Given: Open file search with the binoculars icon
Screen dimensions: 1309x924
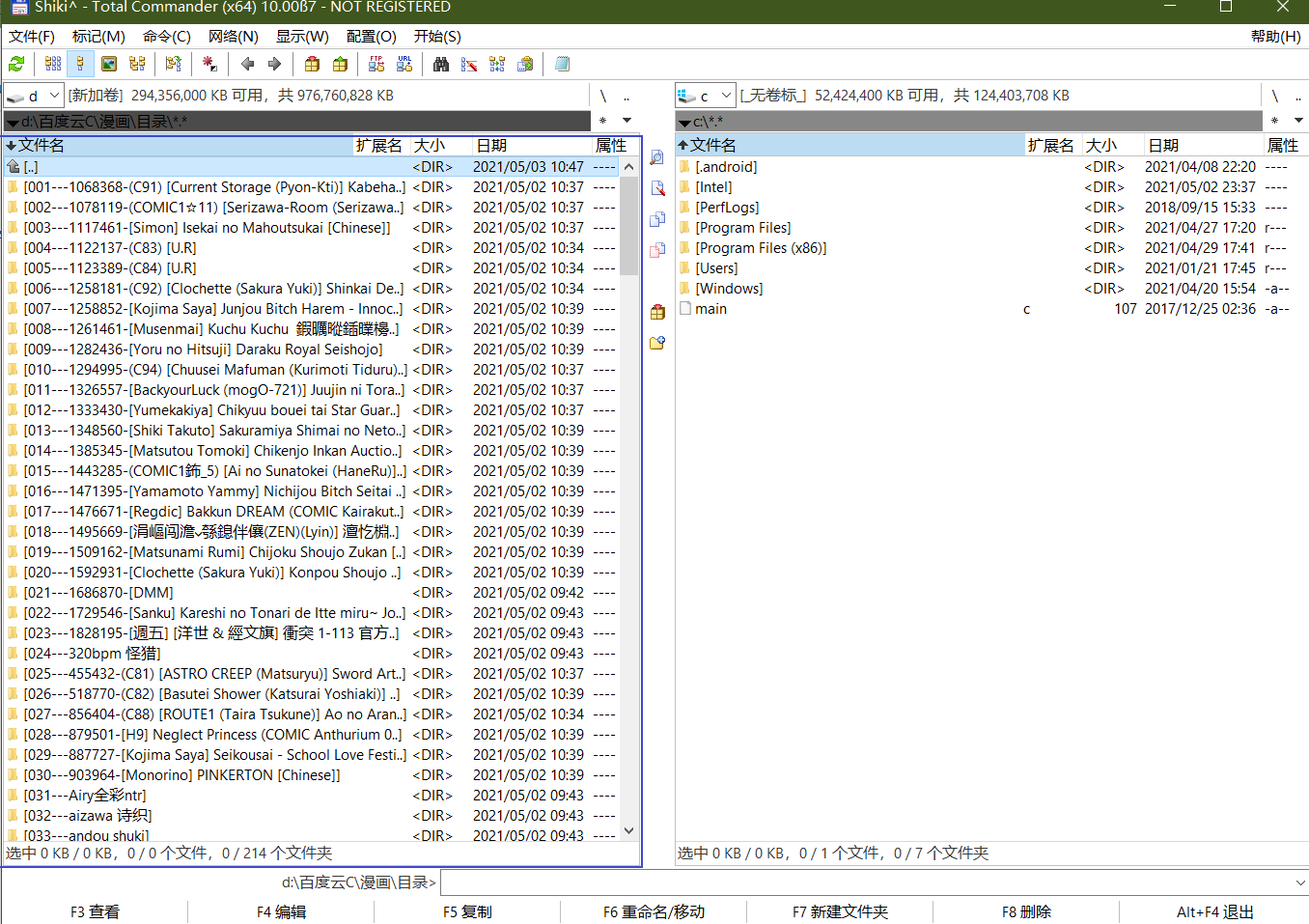Looking at the screenshot, I should coord(441,64).
